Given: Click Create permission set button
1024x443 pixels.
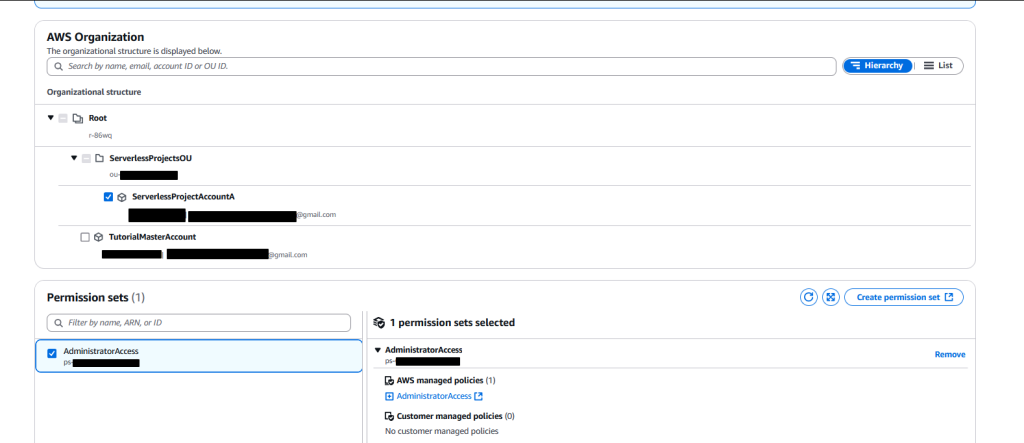Looking at the screenshot, I should coord(904,297).
